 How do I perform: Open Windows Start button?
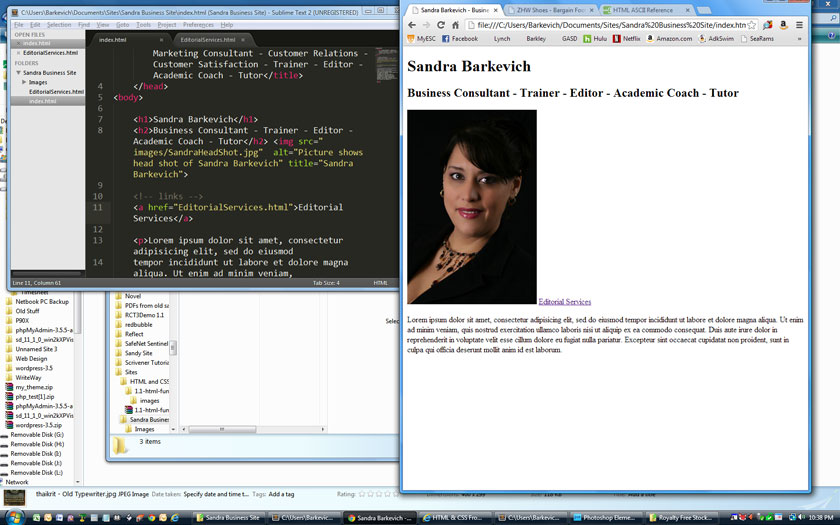pos(15,518)
